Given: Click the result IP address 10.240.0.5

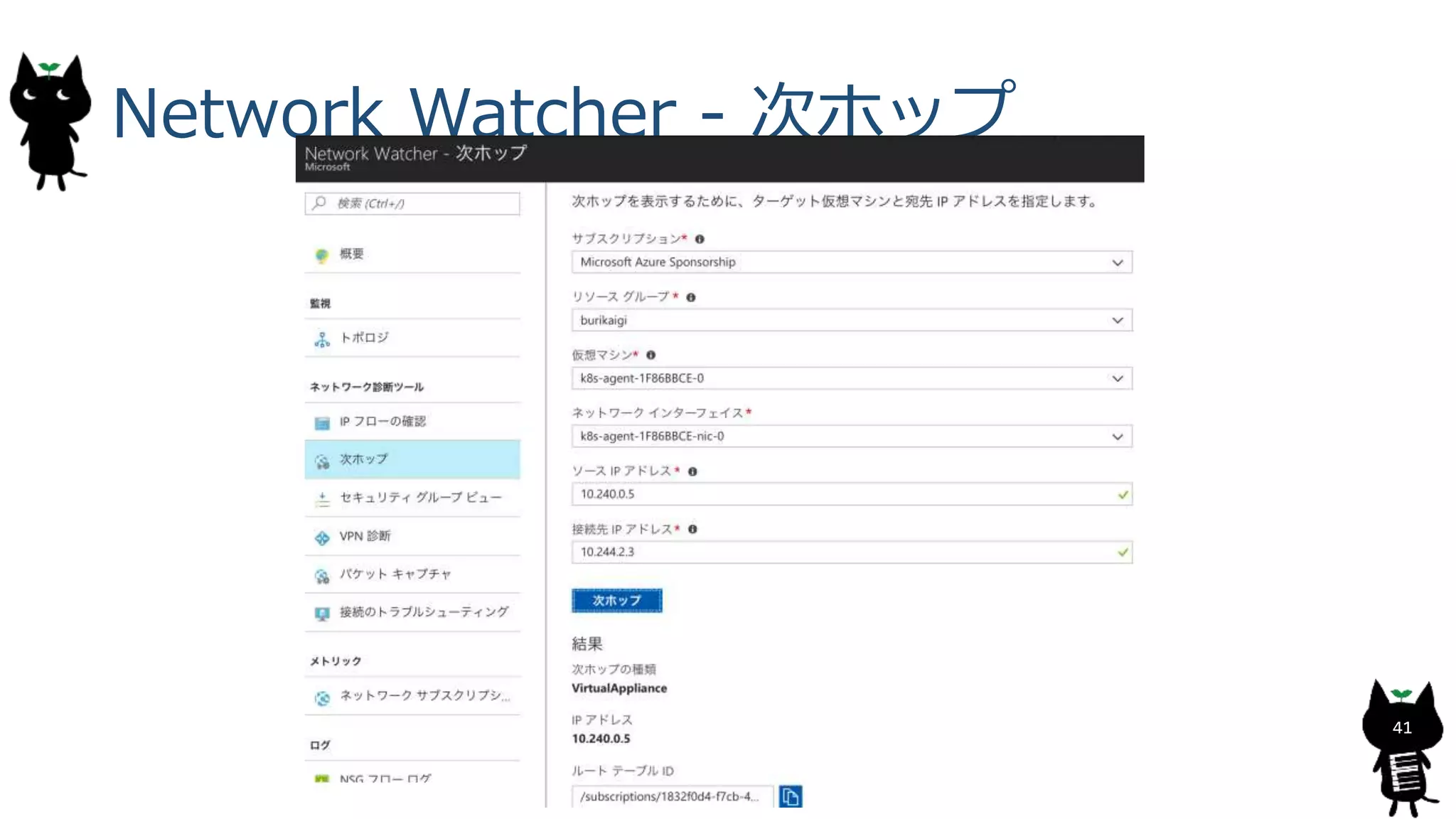Looking at the screenshot, I should (601, 739).
